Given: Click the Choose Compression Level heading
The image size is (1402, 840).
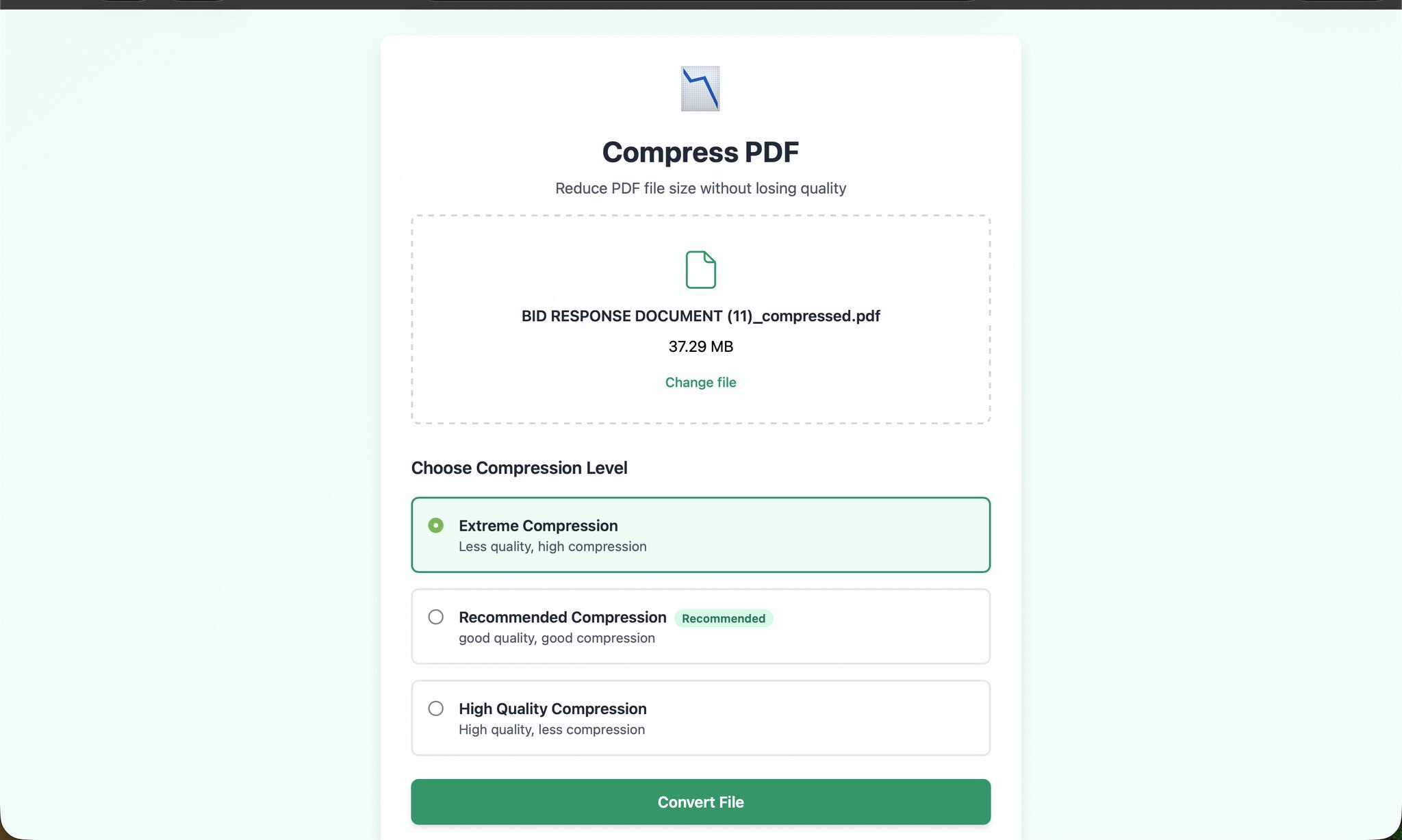Looking at the screenshot, I should (519, 468).
